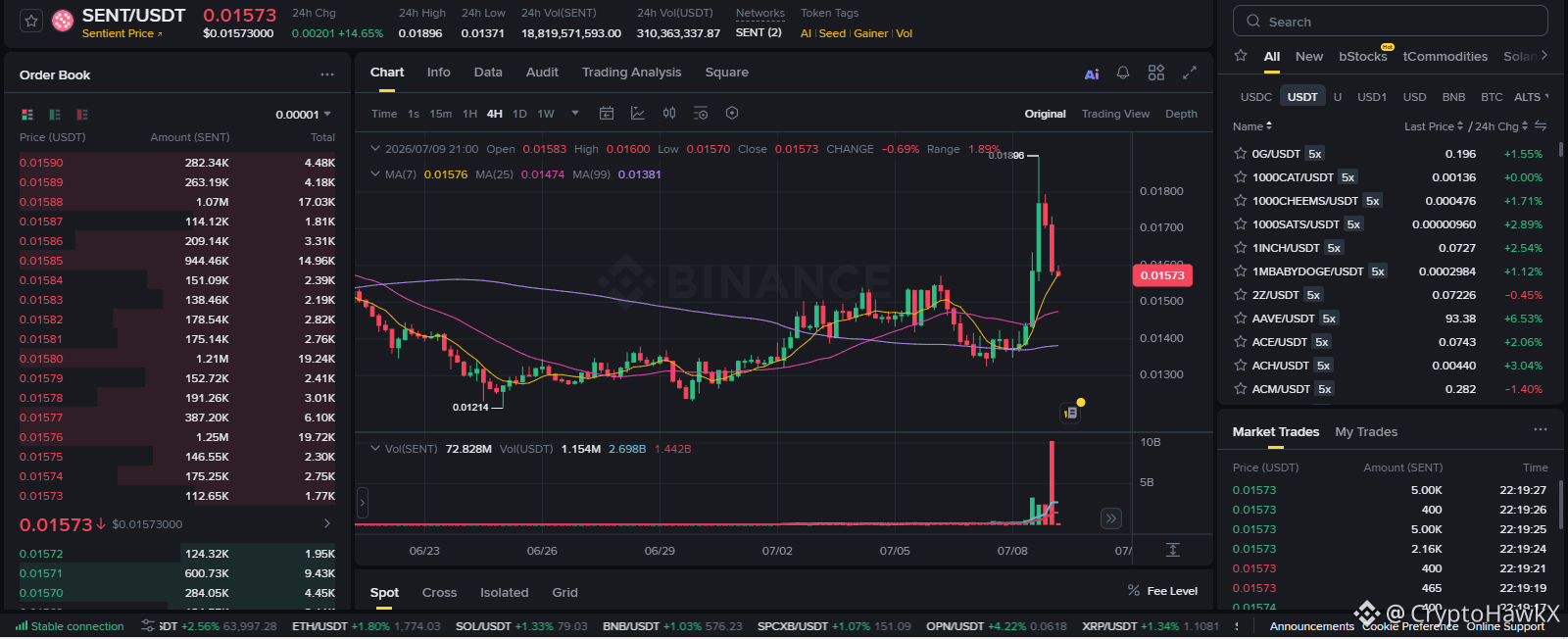Select bid price 0.01571 in order book
The width and height of the screenshot is (1568, 639).
pos(41,573)
